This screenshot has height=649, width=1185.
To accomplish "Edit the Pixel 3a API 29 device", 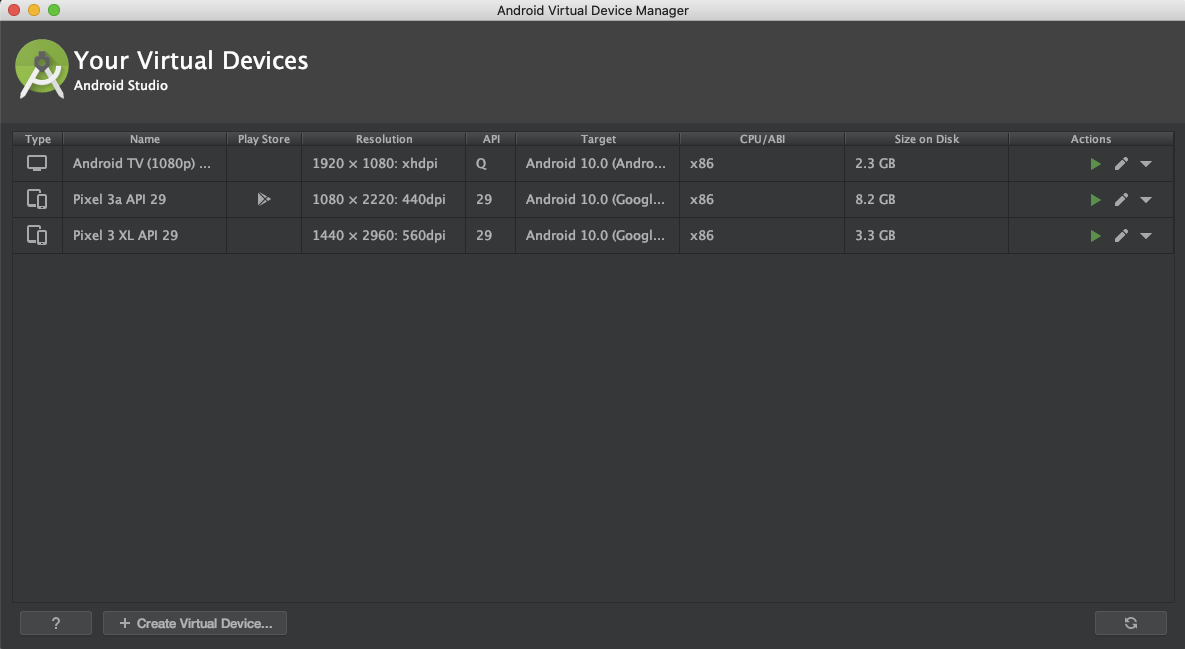I will [x=1122, y=199].
